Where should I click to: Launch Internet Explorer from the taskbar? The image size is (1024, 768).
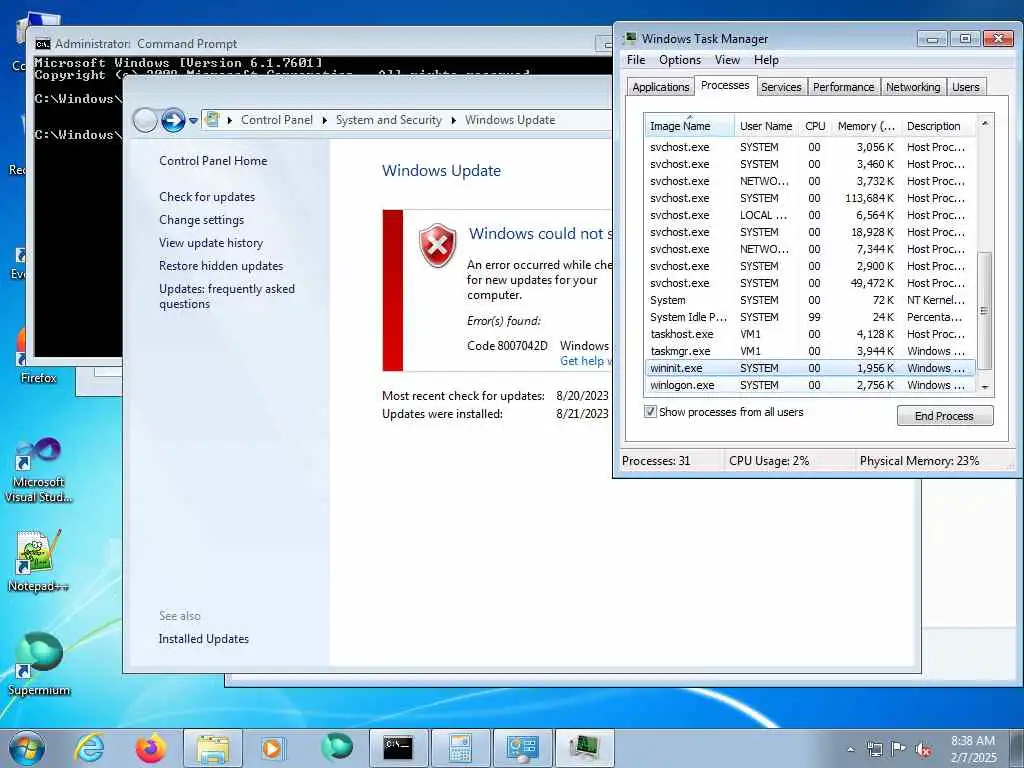[89, 748]
